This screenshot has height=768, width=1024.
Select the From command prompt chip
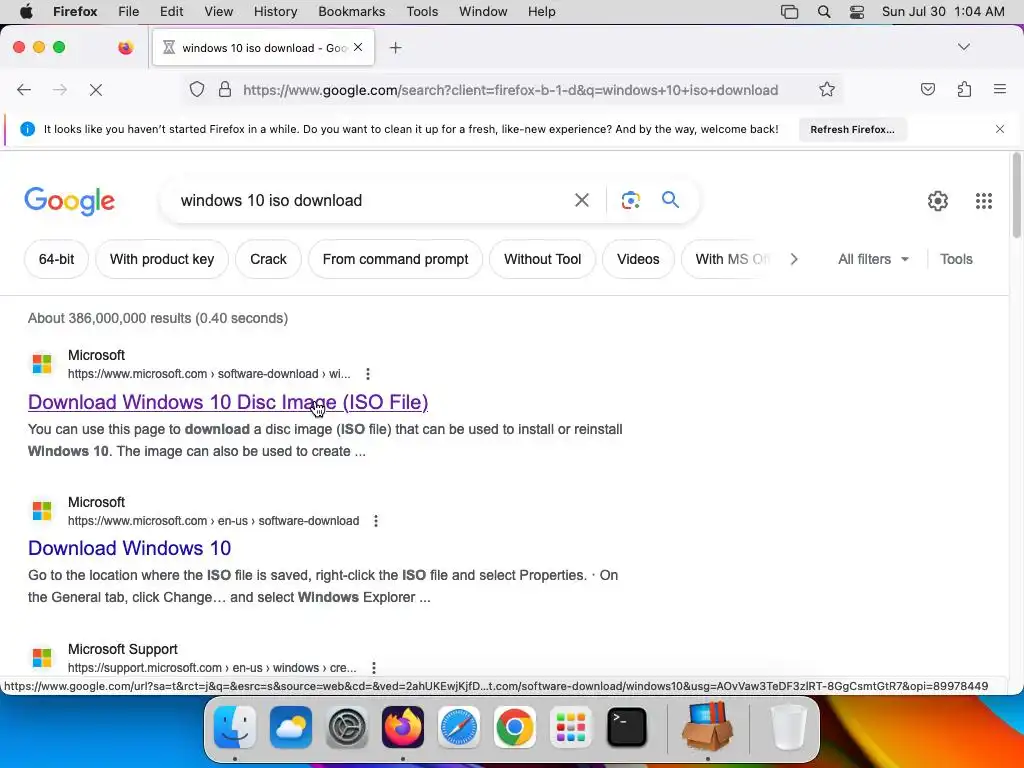click(395, 259)
